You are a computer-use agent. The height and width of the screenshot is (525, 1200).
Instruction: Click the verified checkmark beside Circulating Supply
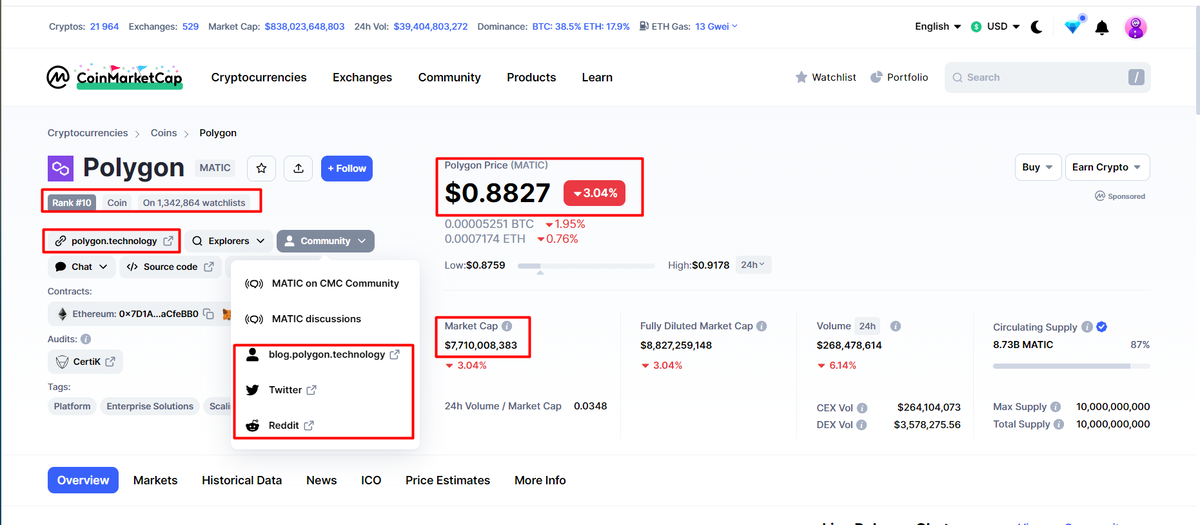pyautogui.click(x=1101, y=327)
